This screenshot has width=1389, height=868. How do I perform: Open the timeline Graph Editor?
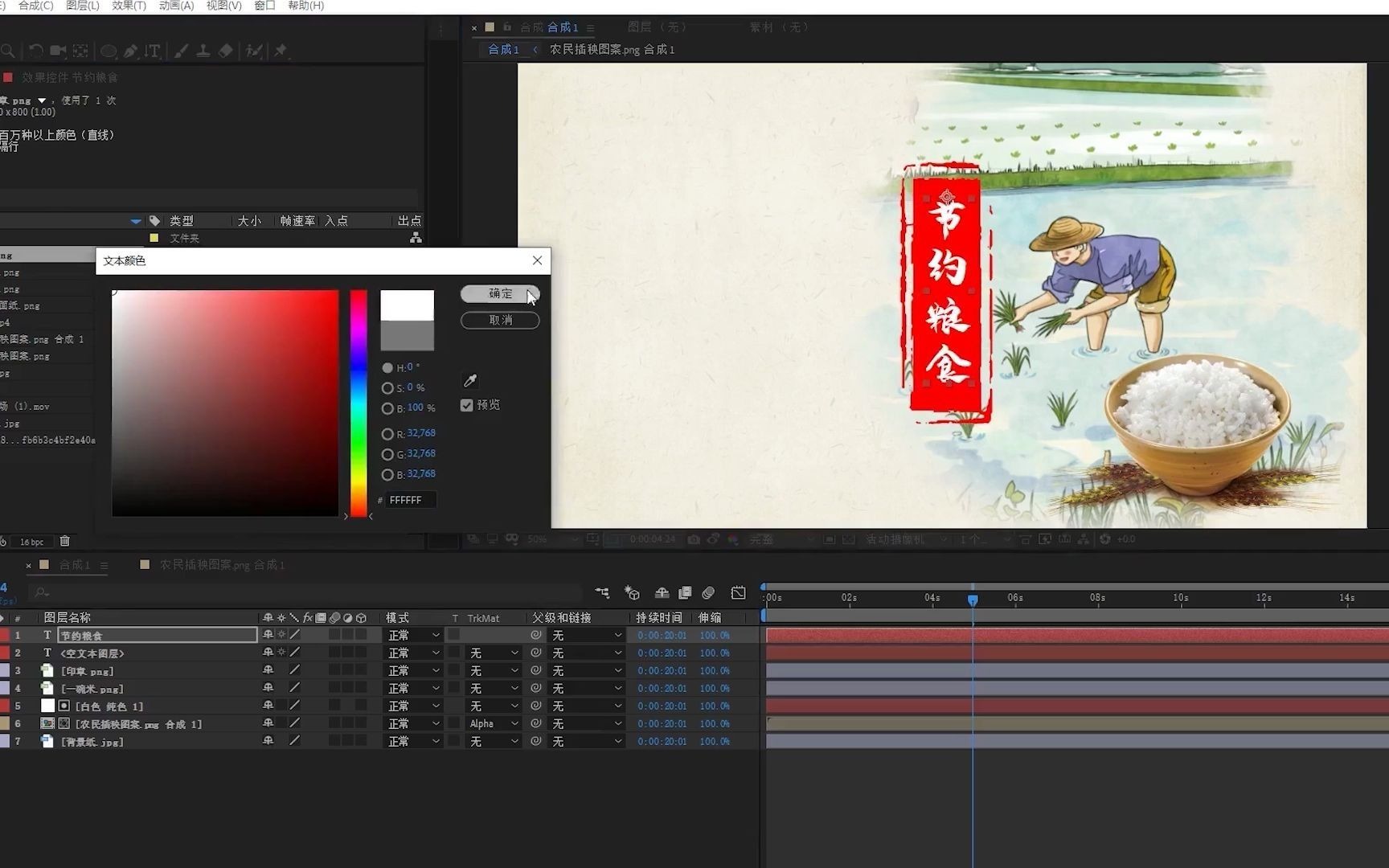[x=738, y=593]
